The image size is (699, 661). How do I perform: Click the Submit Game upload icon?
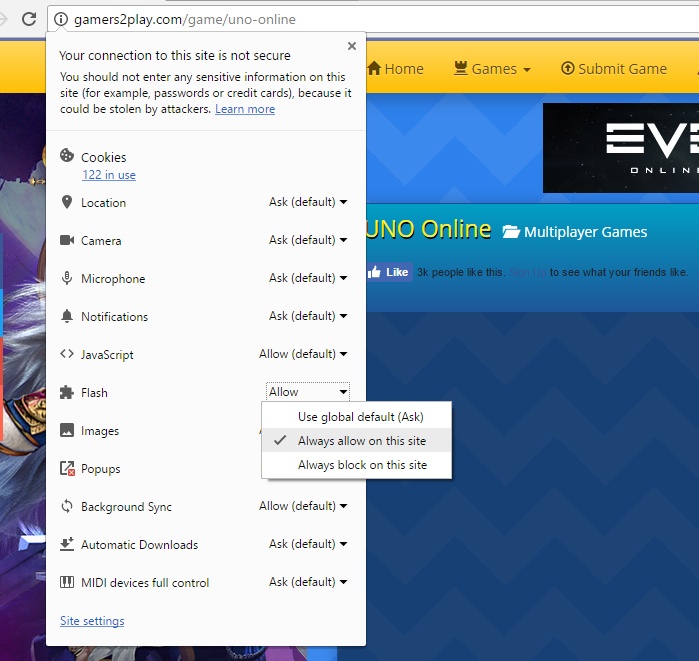[567, 68]
